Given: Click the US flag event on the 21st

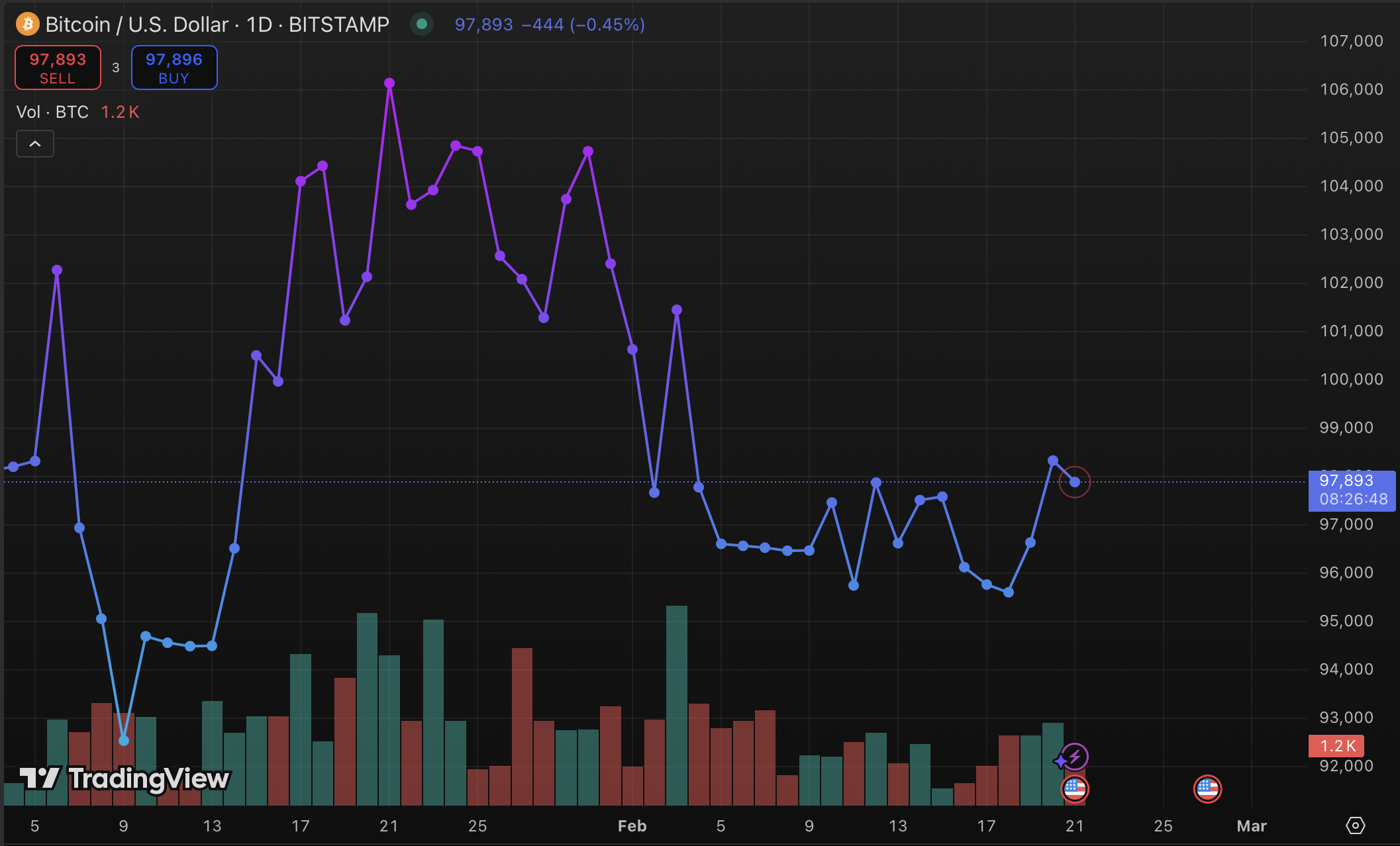Looking at the screenshot, I should click(x=1074, y=789).
